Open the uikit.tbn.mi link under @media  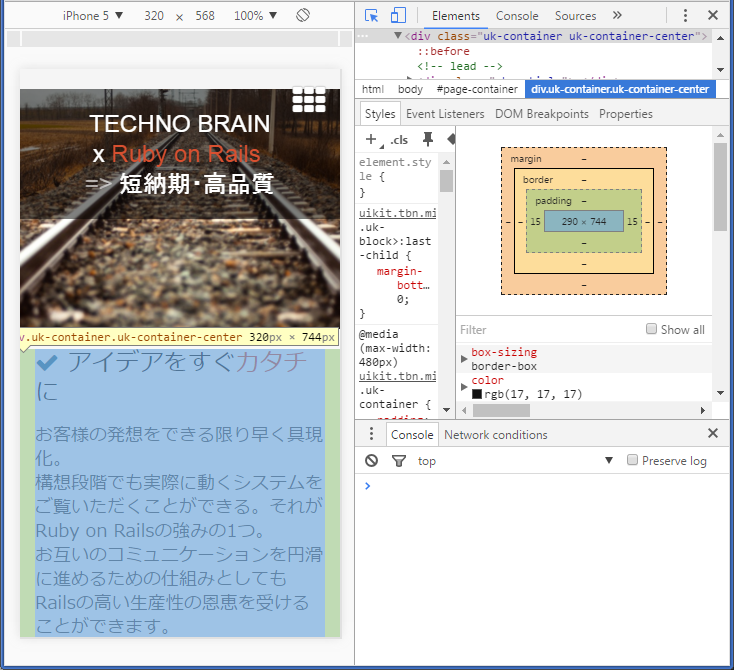(397, 376)
